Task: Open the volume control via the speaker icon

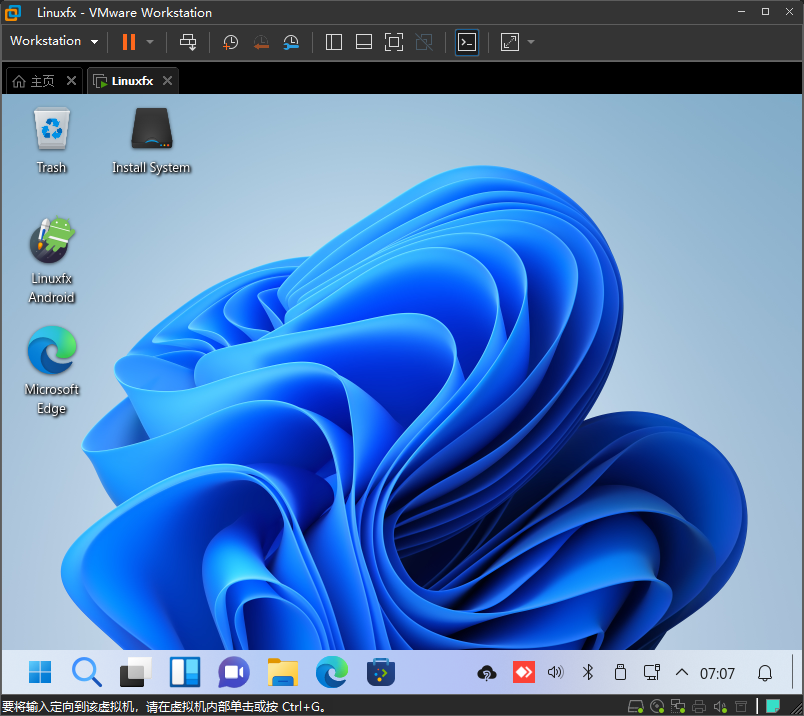Action: coord(555,672)
